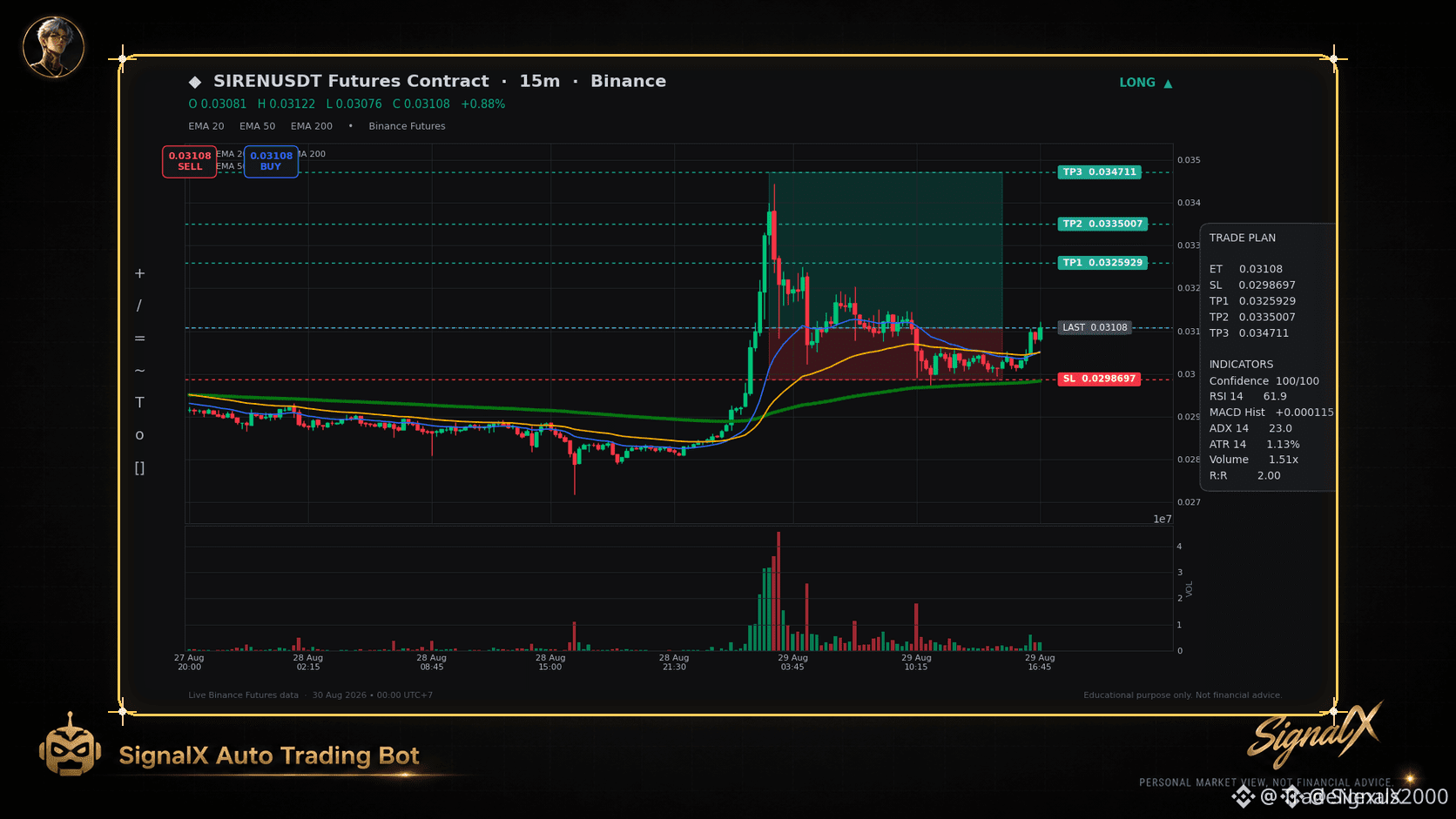Click the VOL axis label

coord(1190,589)
